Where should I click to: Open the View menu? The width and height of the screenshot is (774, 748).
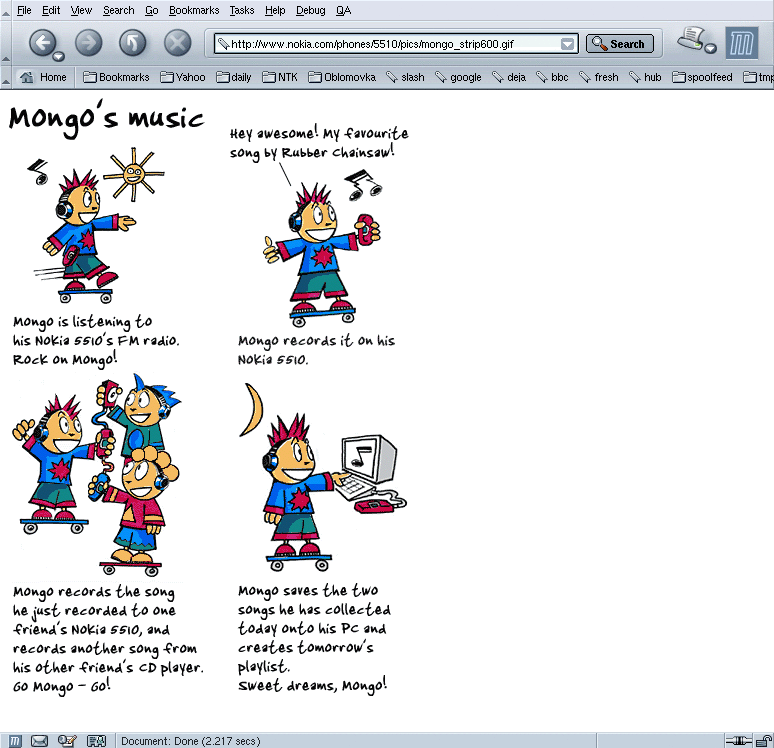point(81,10)
